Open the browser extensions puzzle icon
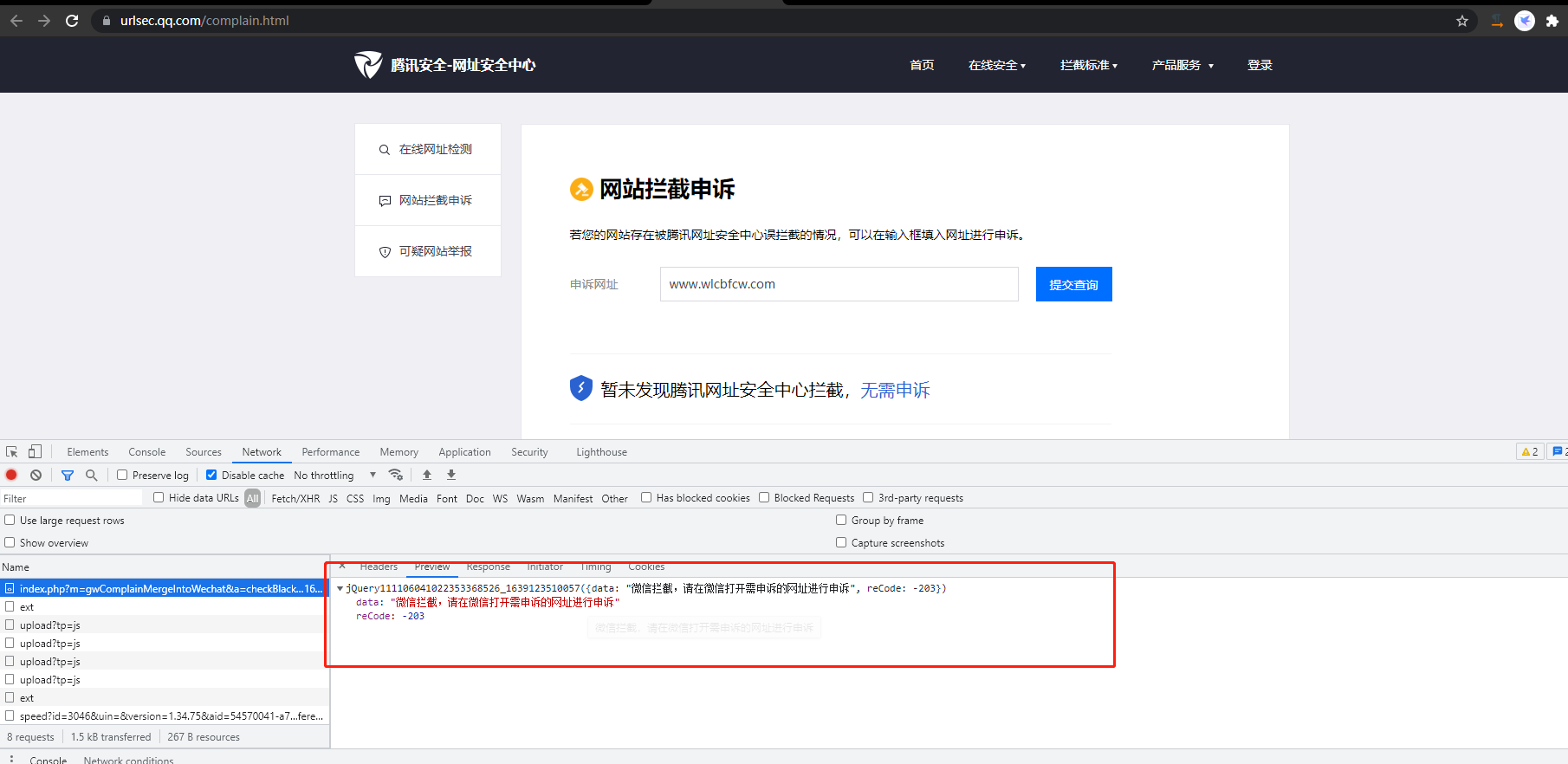The image size is (1568, 764). [x=1552, y=21]
